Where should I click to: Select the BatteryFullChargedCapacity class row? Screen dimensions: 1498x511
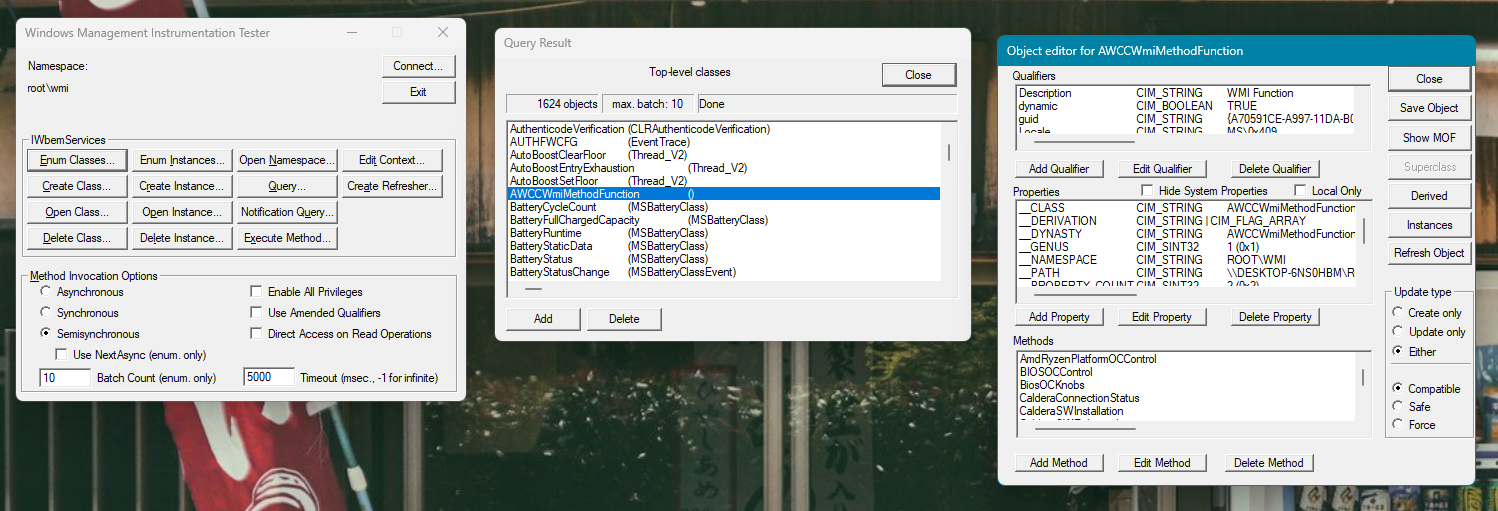pyautogui.click(x=724, y=220)
